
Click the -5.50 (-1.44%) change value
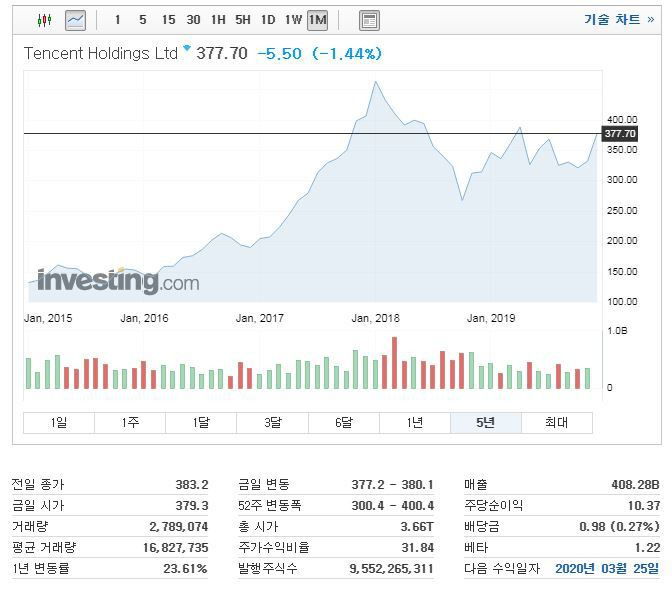(319, 54)
